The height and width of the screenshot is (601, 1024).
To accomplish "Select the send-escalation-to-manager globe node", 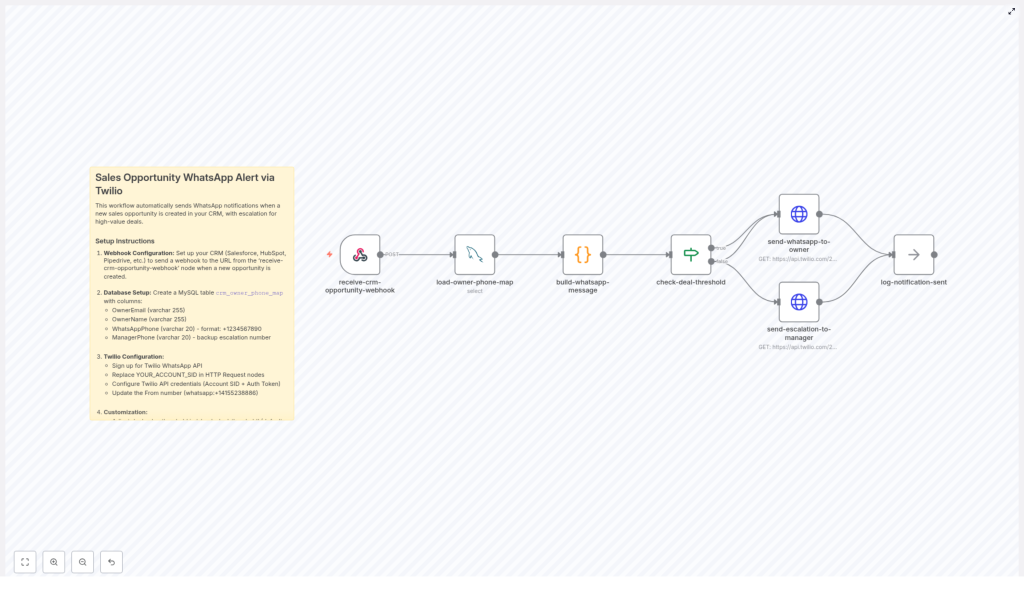I will click(x=798, y=302).
